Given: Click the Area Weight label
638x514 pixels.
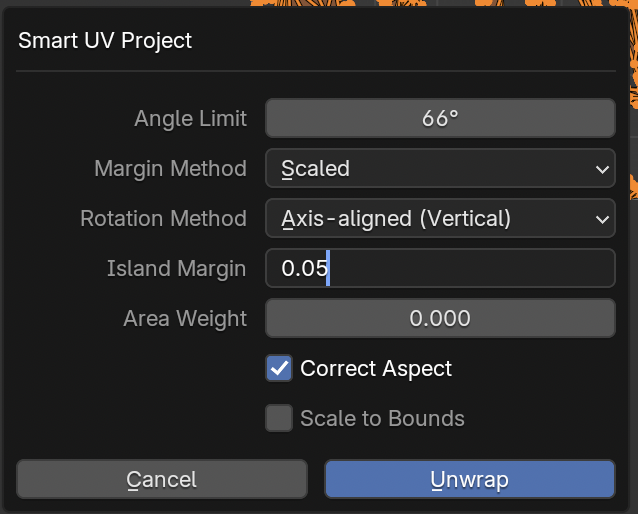Looking at the screenshot, I should tap(185, 319).
